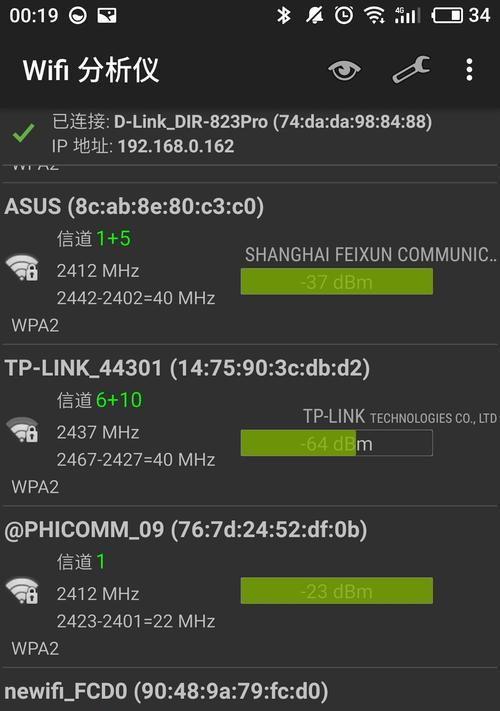Tap the -23 dBm signal bar

coord(336,591)
